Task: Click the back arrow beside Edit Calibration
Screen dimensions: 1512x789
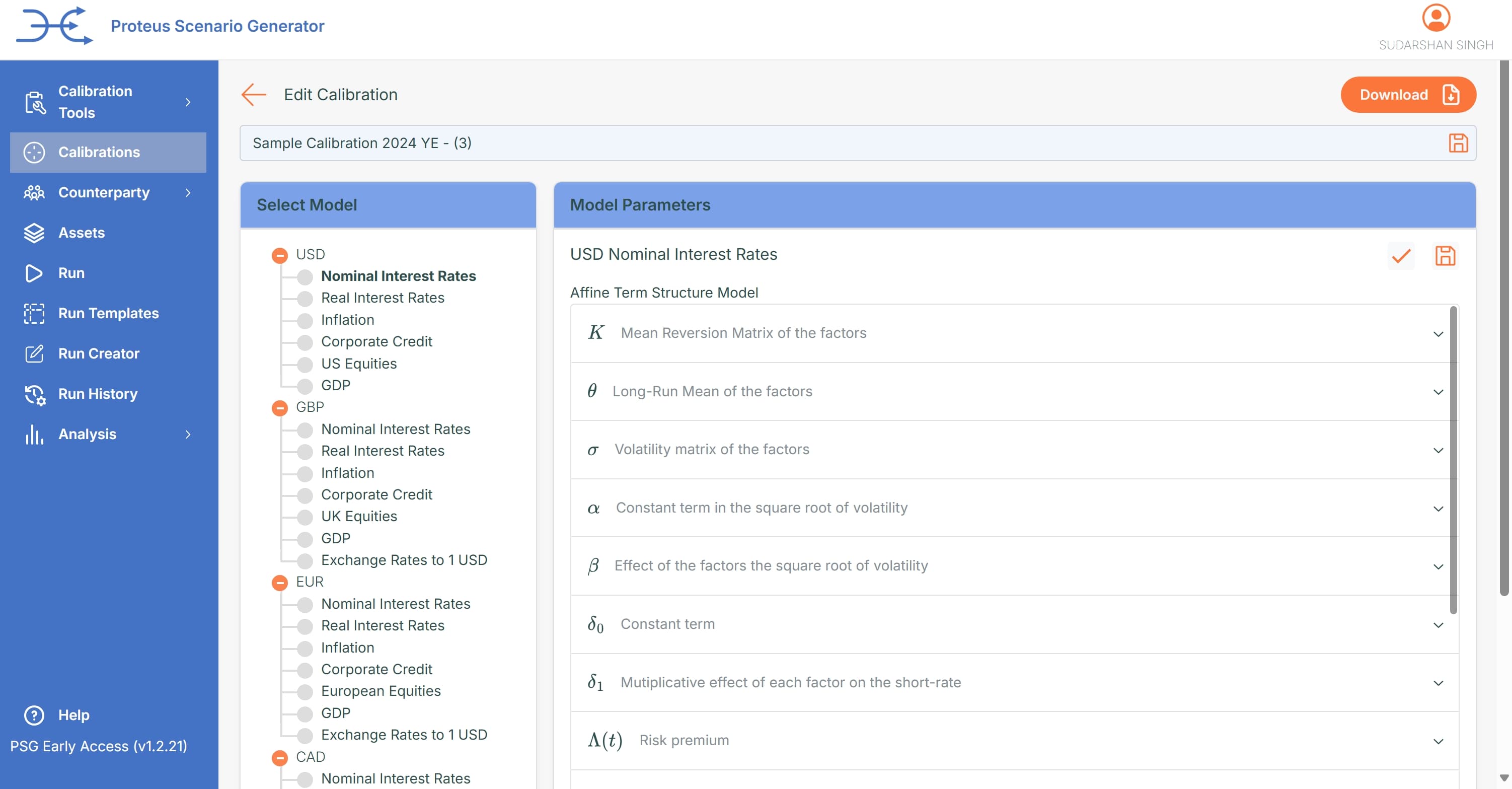Action: click(254, 95)
